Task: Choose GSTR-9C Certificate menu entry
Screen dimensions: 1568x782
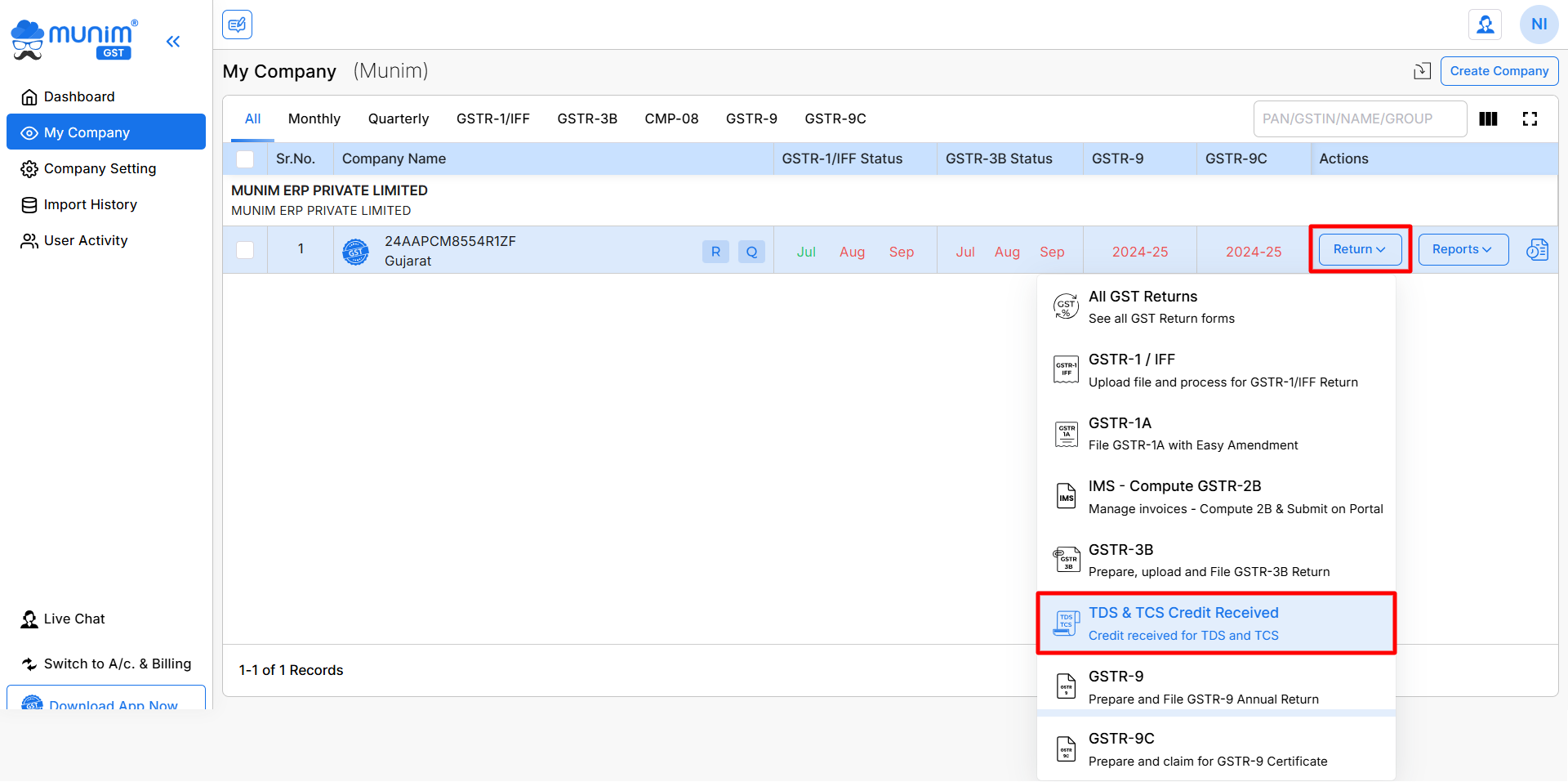Action: pyautogui.click(x=1216, y=749)
